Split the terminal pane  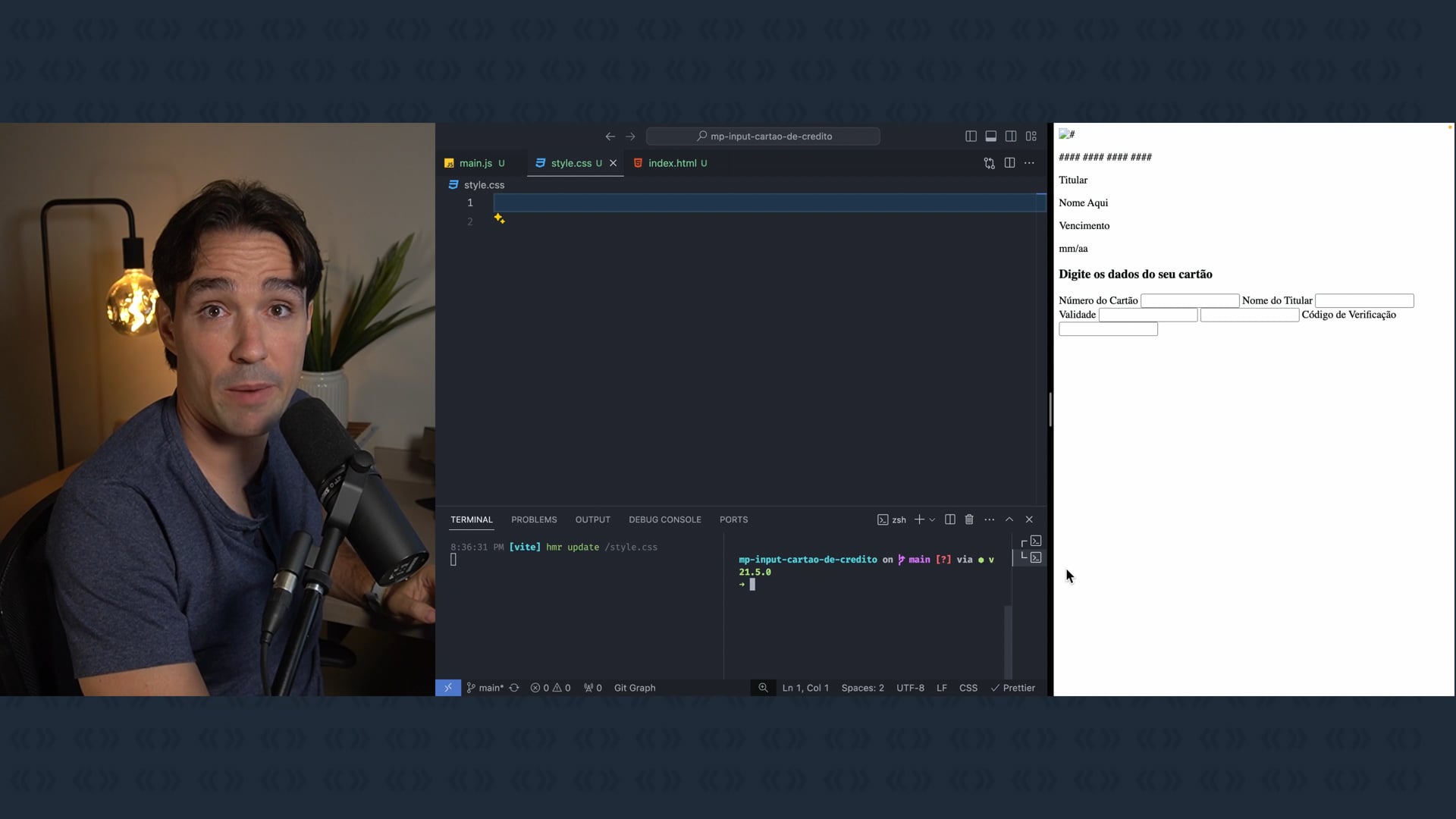tap(949, 519)
